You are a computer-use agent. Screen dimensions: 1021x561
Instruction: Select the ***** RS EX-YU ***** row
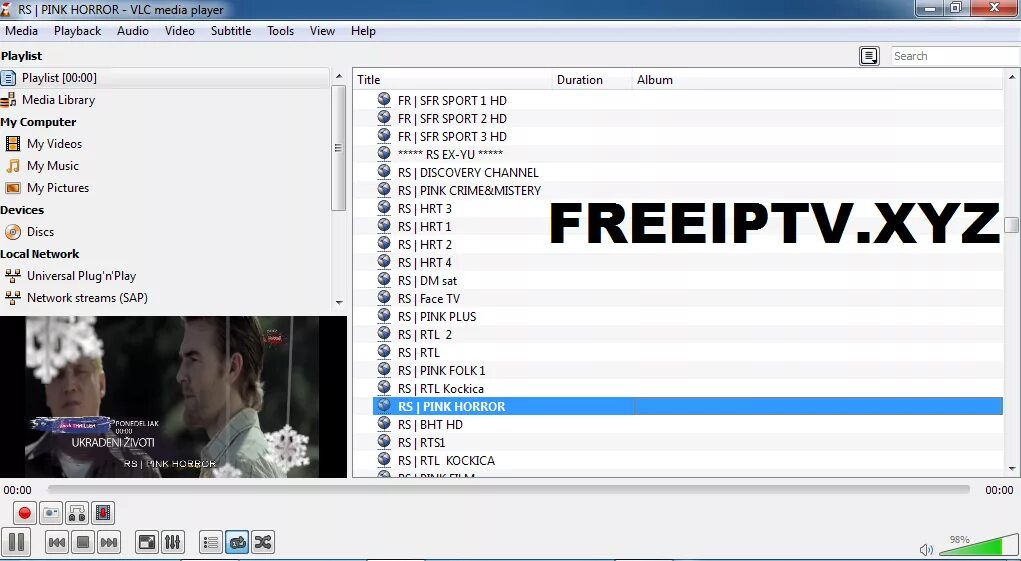688,154
